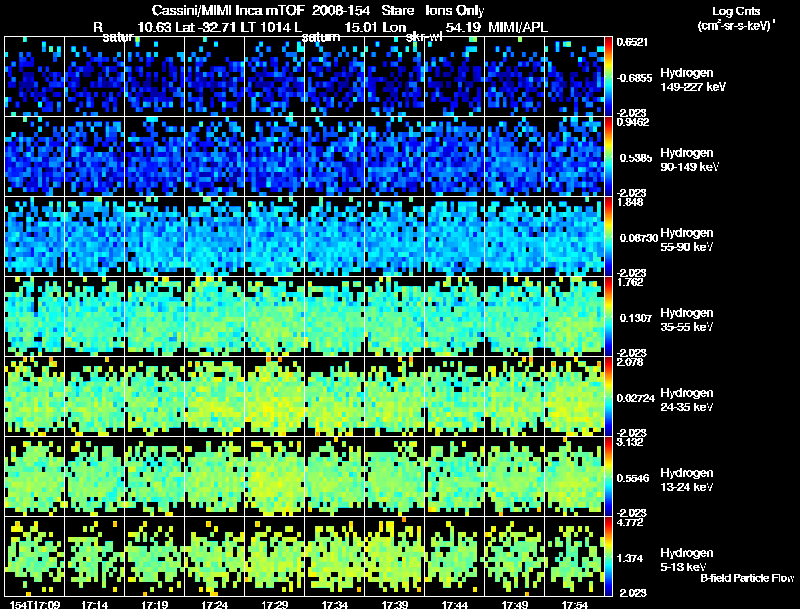The width and height of the screenshot is (800, 609).
Task: Click the color bar of the 24-35 keV row
Action: tap(608, 397)
